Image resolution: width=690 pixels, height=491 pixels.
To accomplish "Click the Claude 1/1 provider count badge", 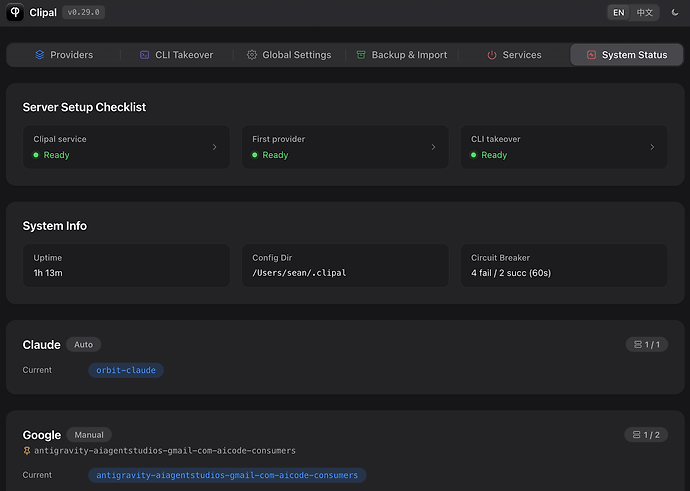I will (x=646, y=344).
